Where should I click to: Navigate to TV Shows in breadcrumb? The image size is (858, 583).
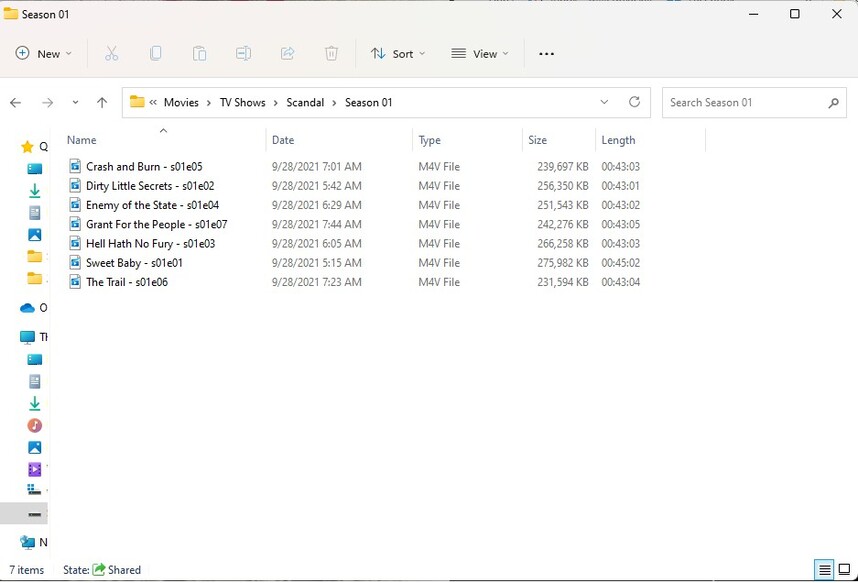click(x=242, y=102)
